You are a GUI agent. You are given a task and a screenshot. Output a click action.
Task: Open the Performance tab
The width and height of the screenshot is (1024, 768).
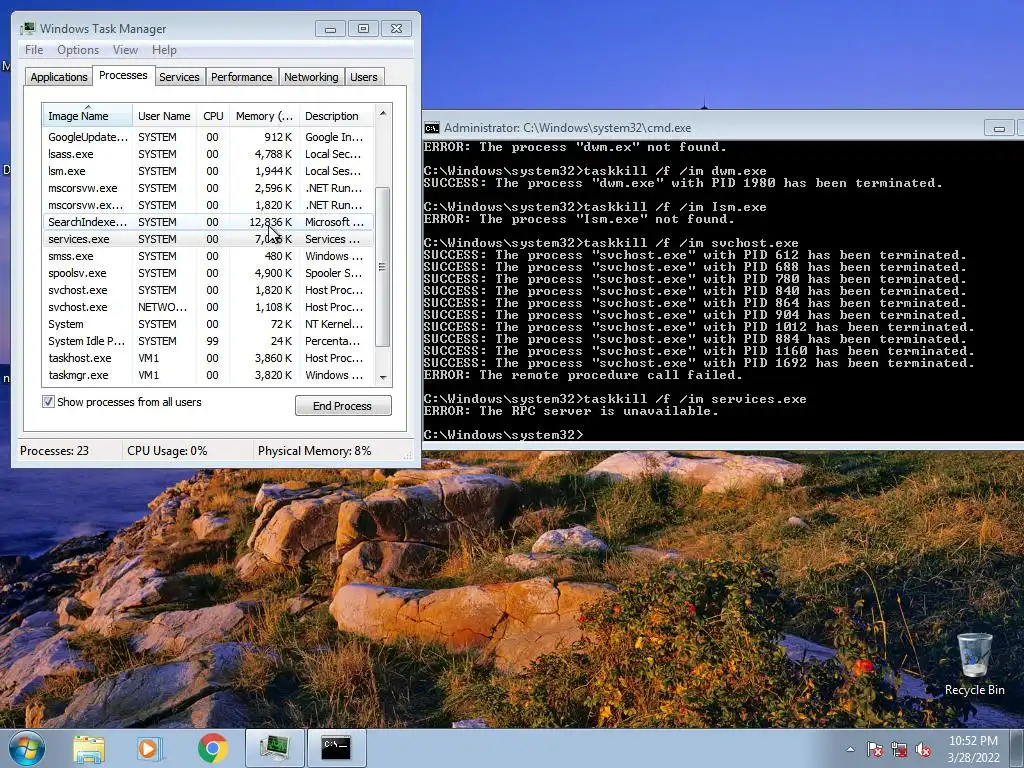tap(241, 76)
